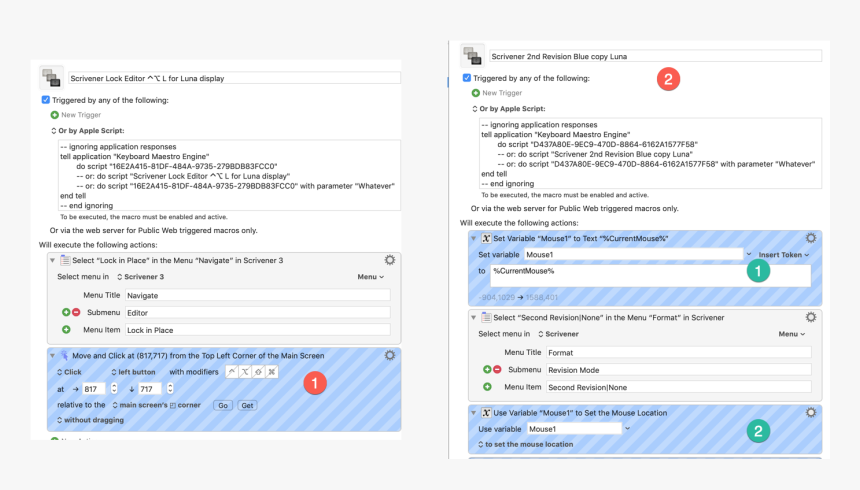Image resolution: width=860 pixels, height=490 pixels.
Task: Collapse the Move and Click action
Action: [x=53, y=356]
